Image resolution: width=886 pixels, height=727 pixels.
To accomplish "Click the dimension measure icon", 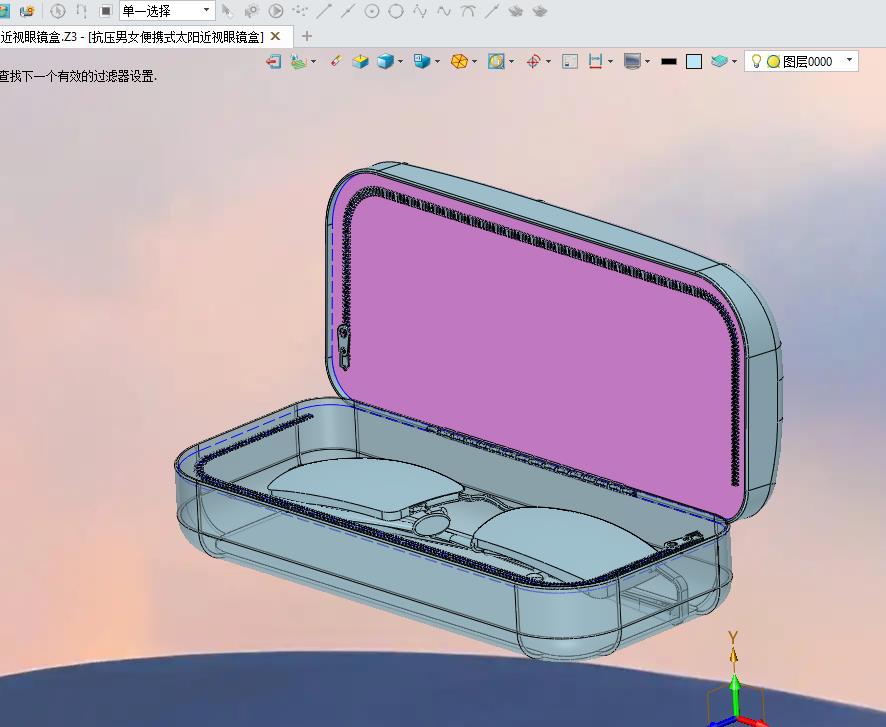I will pyautogui.click(x=595, y=61).
